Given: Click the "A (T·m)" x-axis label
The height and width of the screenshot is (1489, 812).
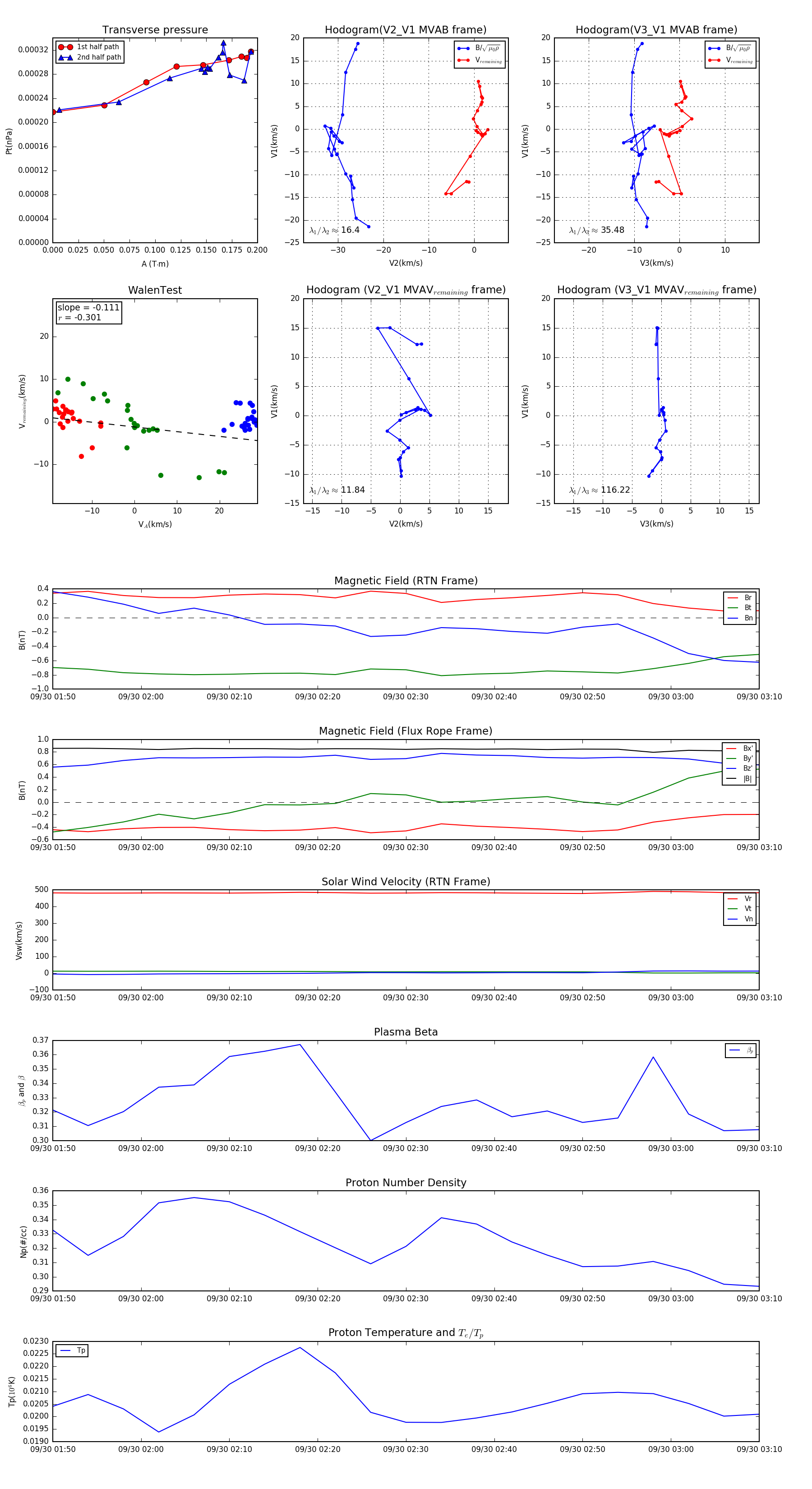Looking at the screenshot, I should click(155, 264).
